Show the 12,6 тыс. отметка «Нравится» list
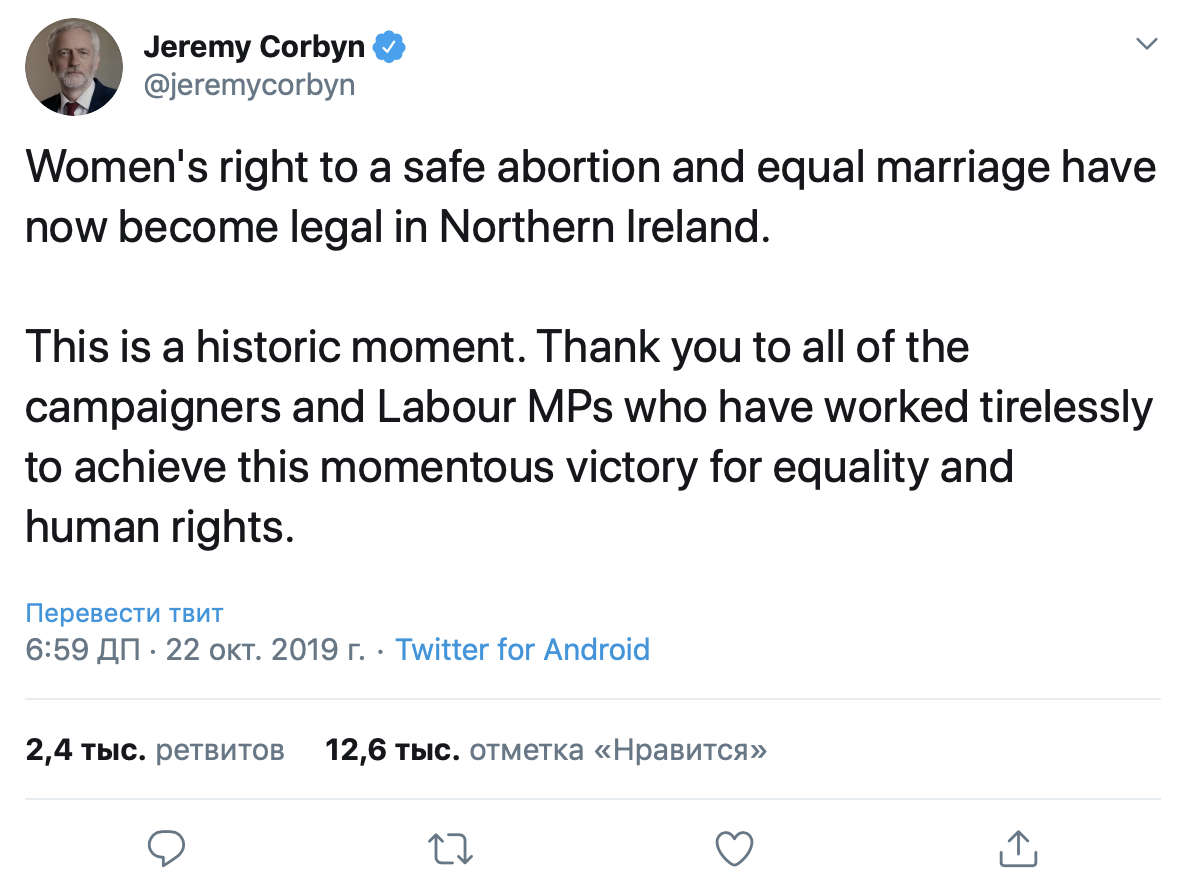1186x896 pixels. point(546,749)
